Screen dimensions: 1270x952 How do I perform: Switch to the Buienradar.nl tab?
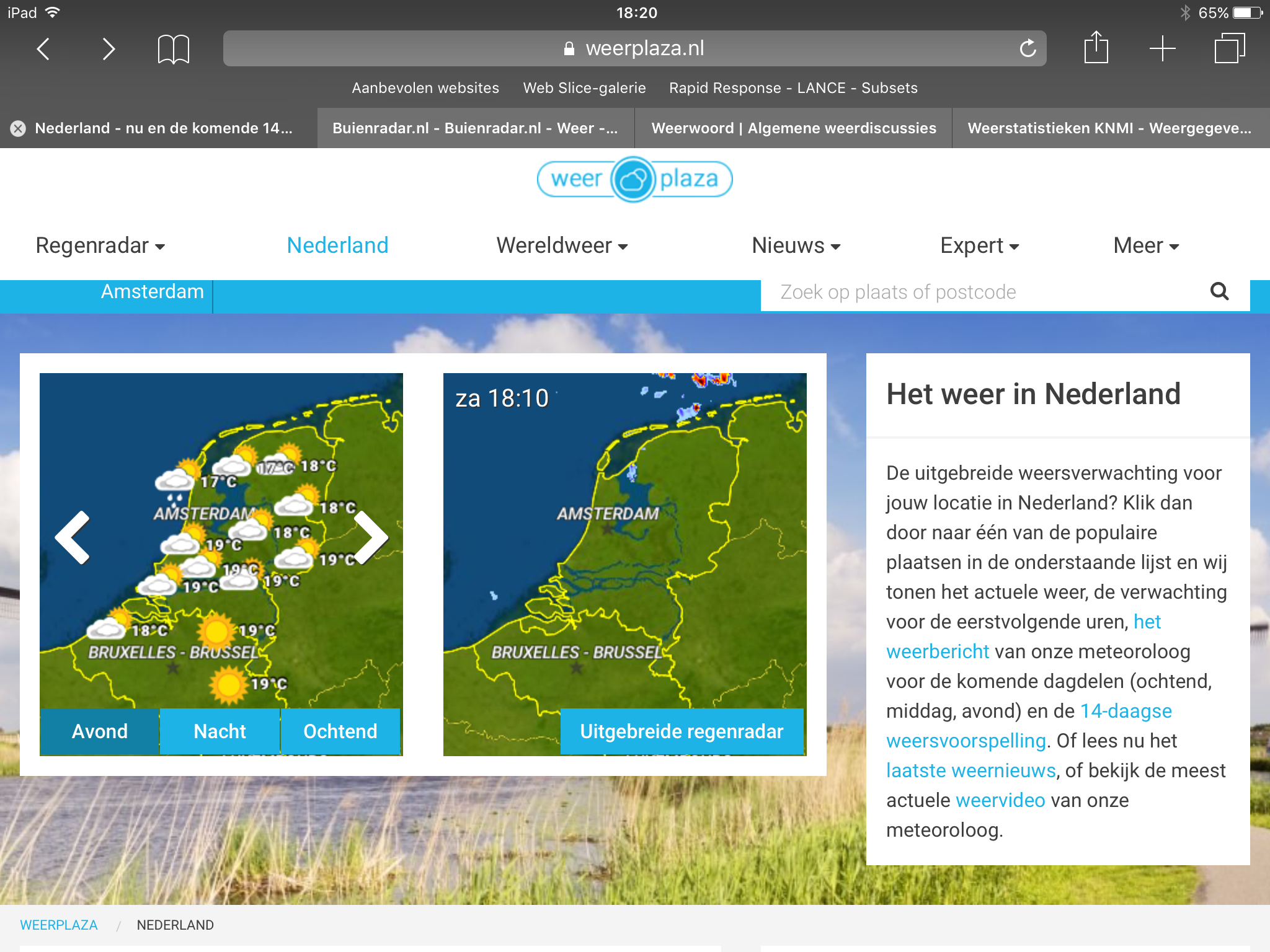point(476,128)
